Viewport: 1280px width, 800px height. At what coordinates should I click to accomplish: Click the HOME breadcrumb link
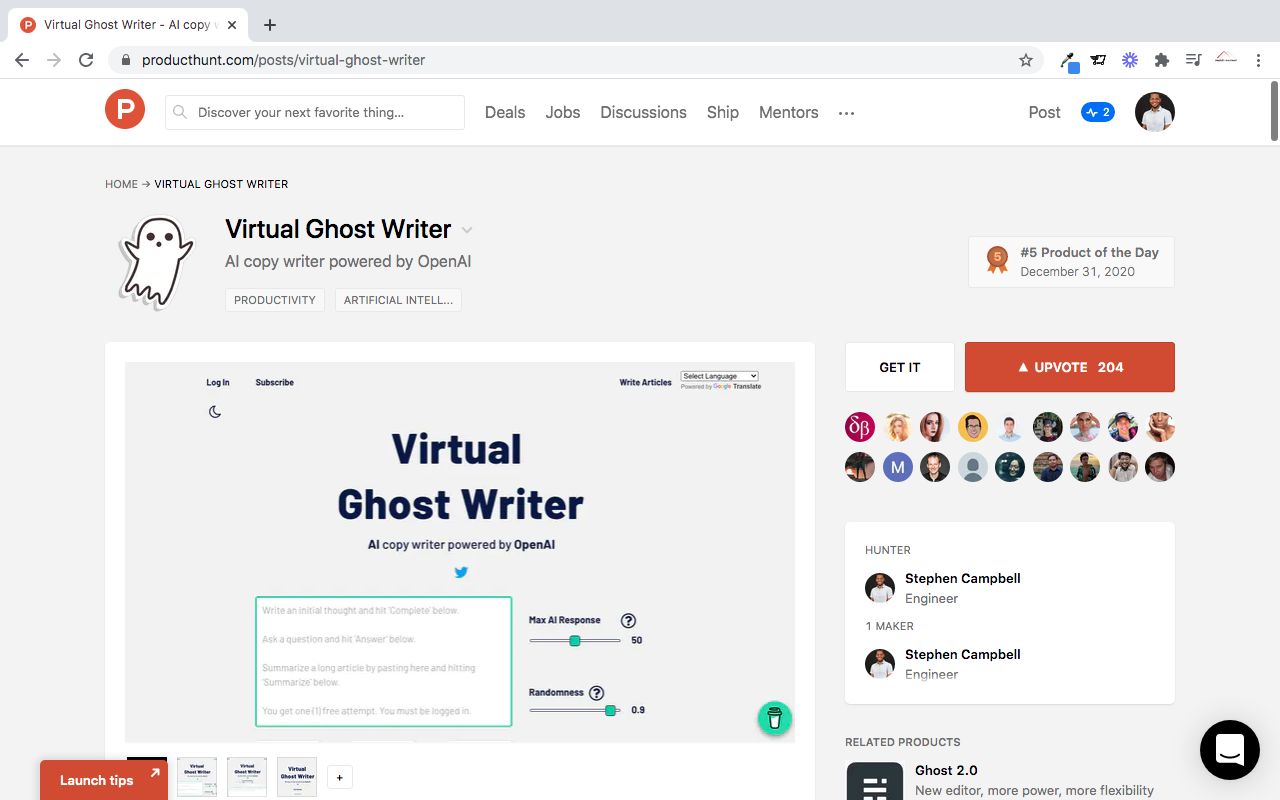tap(121, 184)
